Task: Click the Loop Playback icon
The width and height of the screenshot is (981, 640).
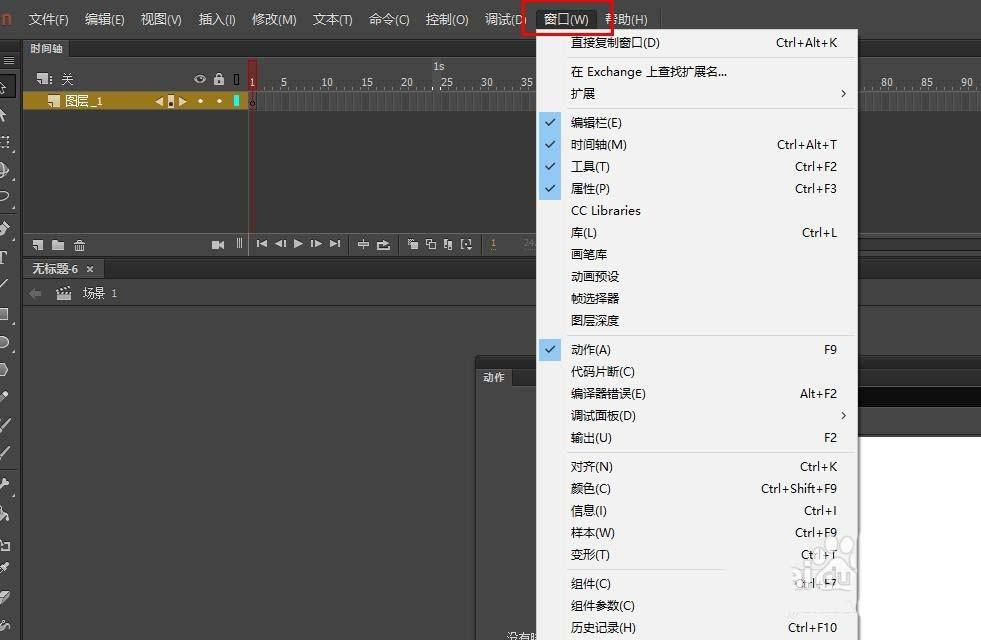Action: pos(383,244)
